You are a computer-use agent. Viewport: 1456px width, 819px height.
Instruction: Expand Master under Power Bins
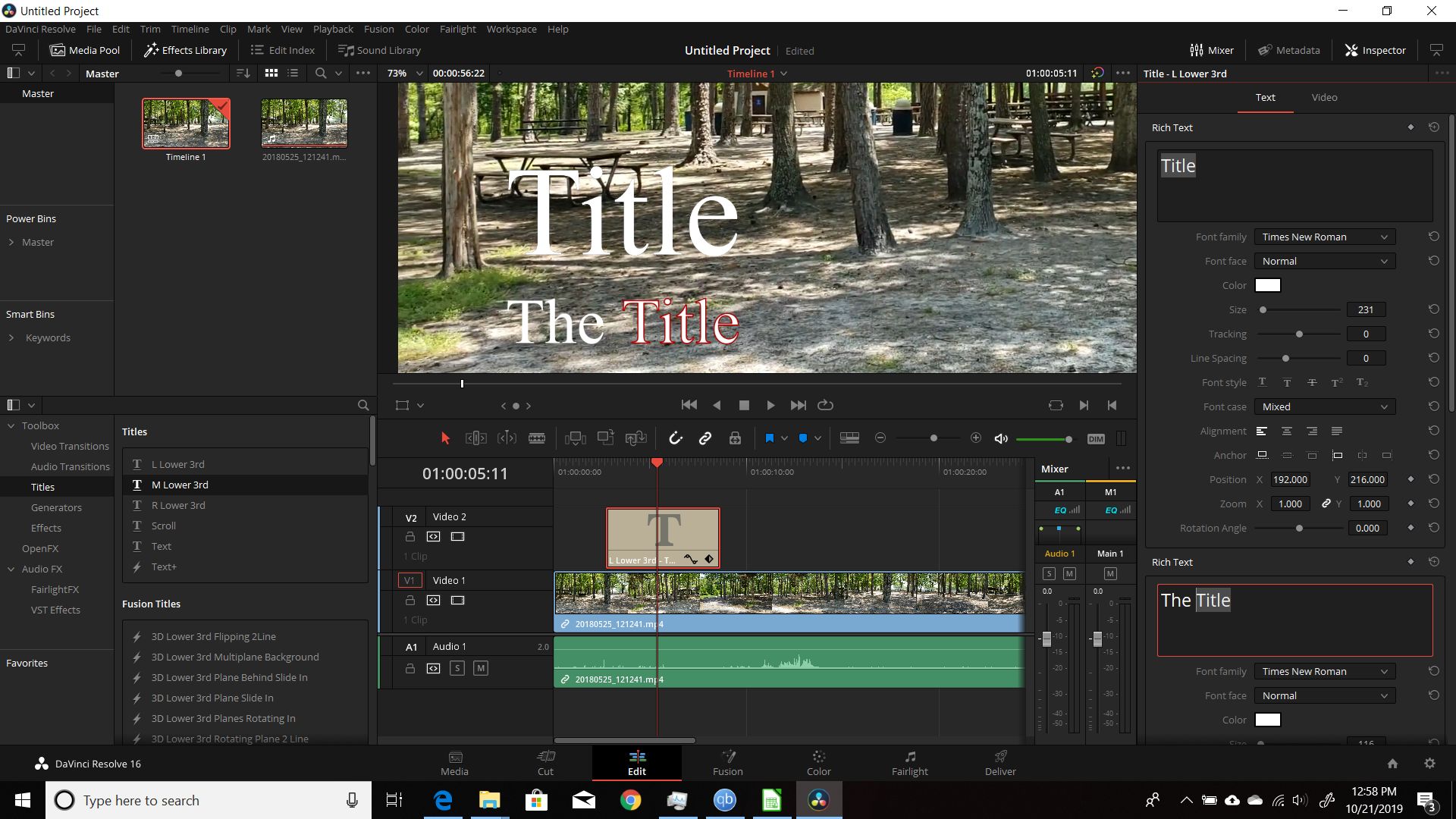[x=11, y=242]
